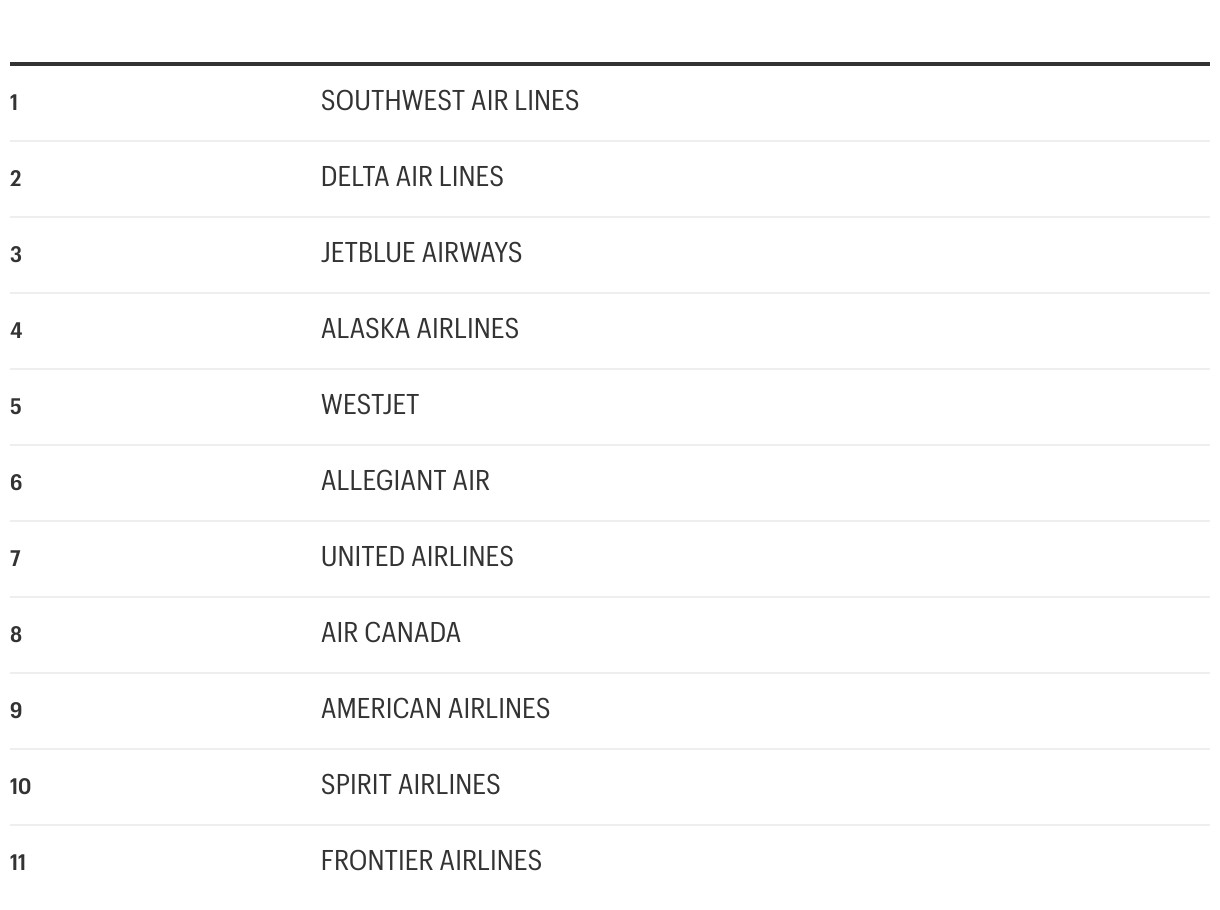This screenshot has height=910, width=1220.
Task: Click rank number 4
Action: tap(15, 330)
